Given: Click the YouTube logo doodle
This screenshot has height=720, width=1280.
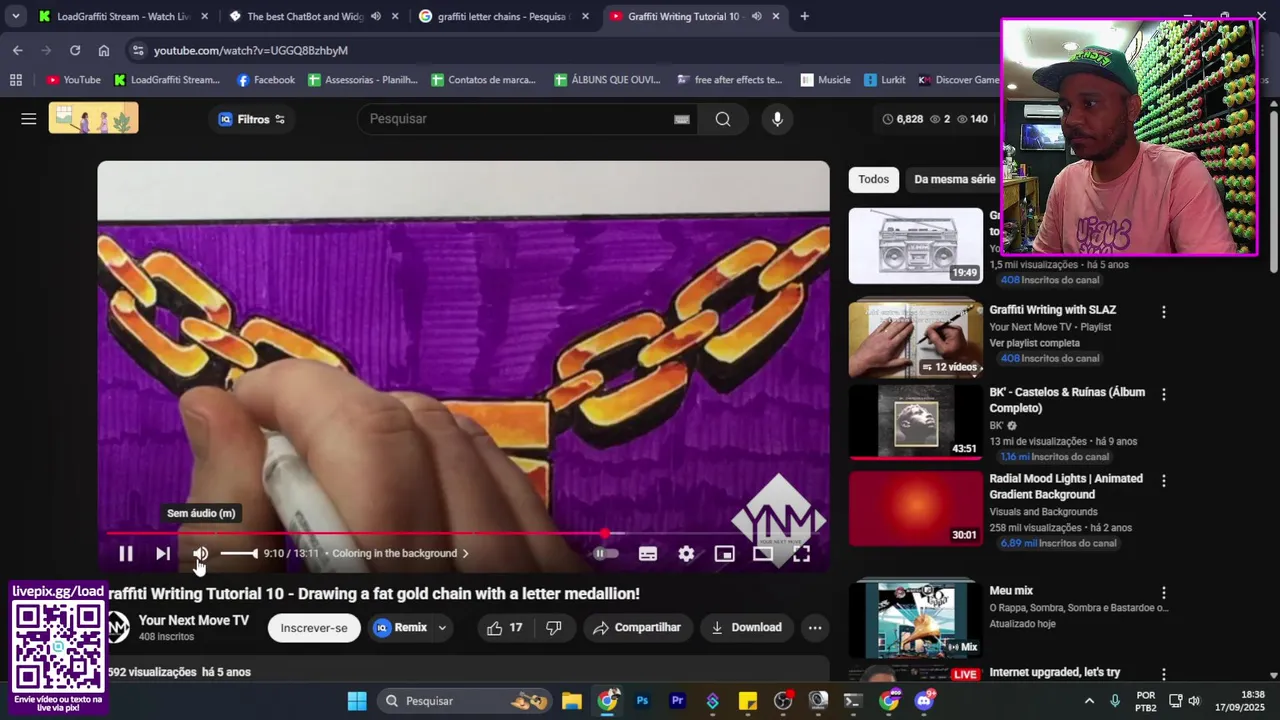Looking at the screenshot, I should (93, 119).
